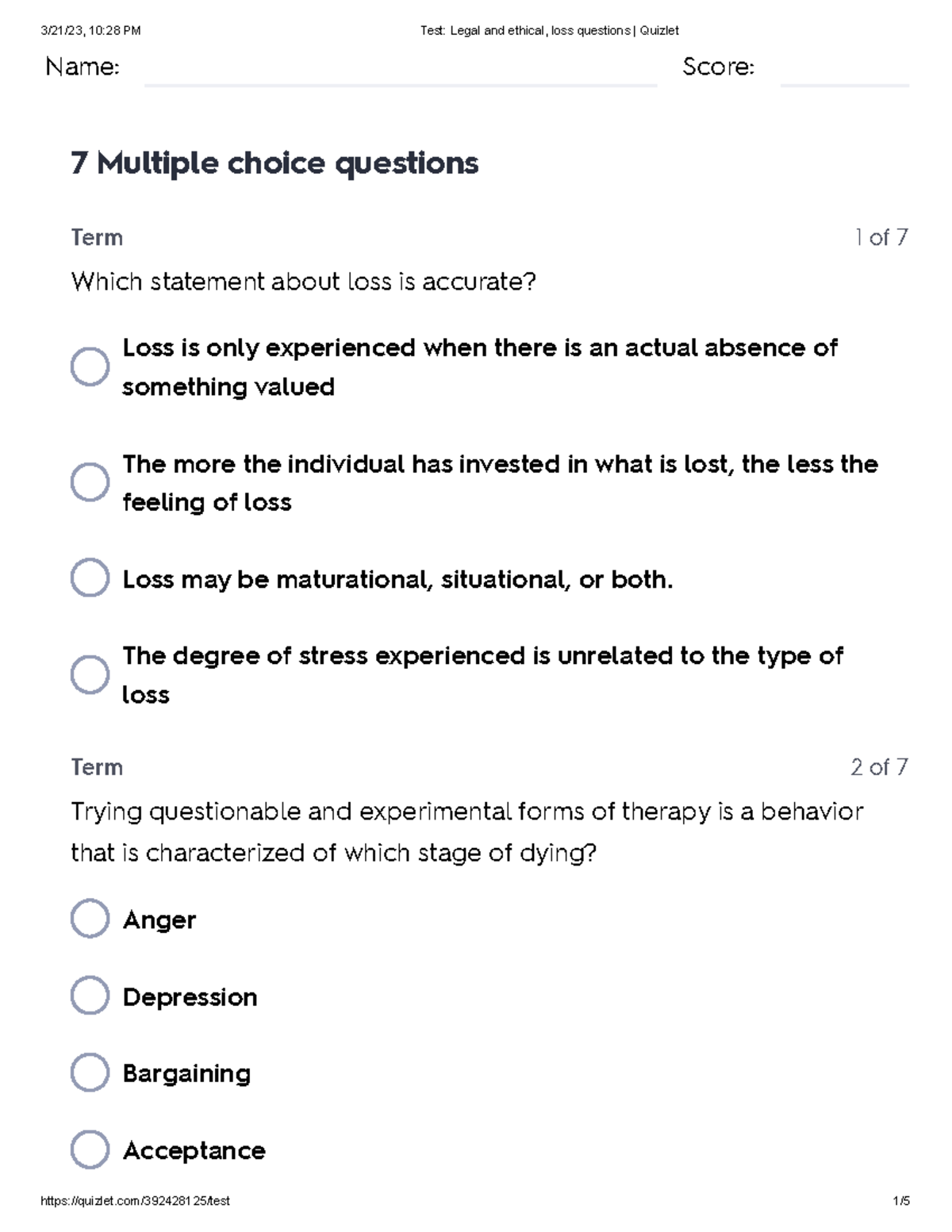Pick 'degree of stress experienced is unrelated' option
The width and height of the screenshot is (952, 1232).
point(90,674)
